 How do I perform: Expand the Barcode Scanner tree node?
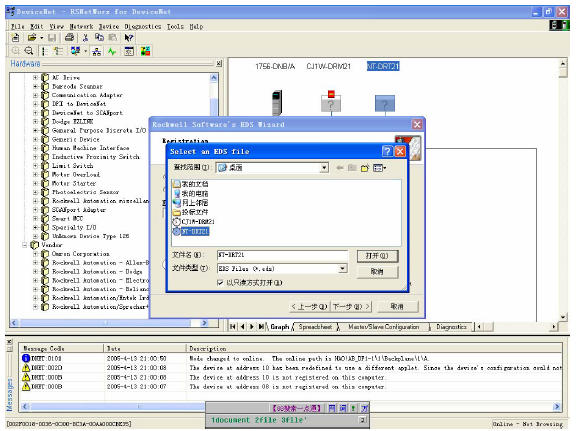35,87
